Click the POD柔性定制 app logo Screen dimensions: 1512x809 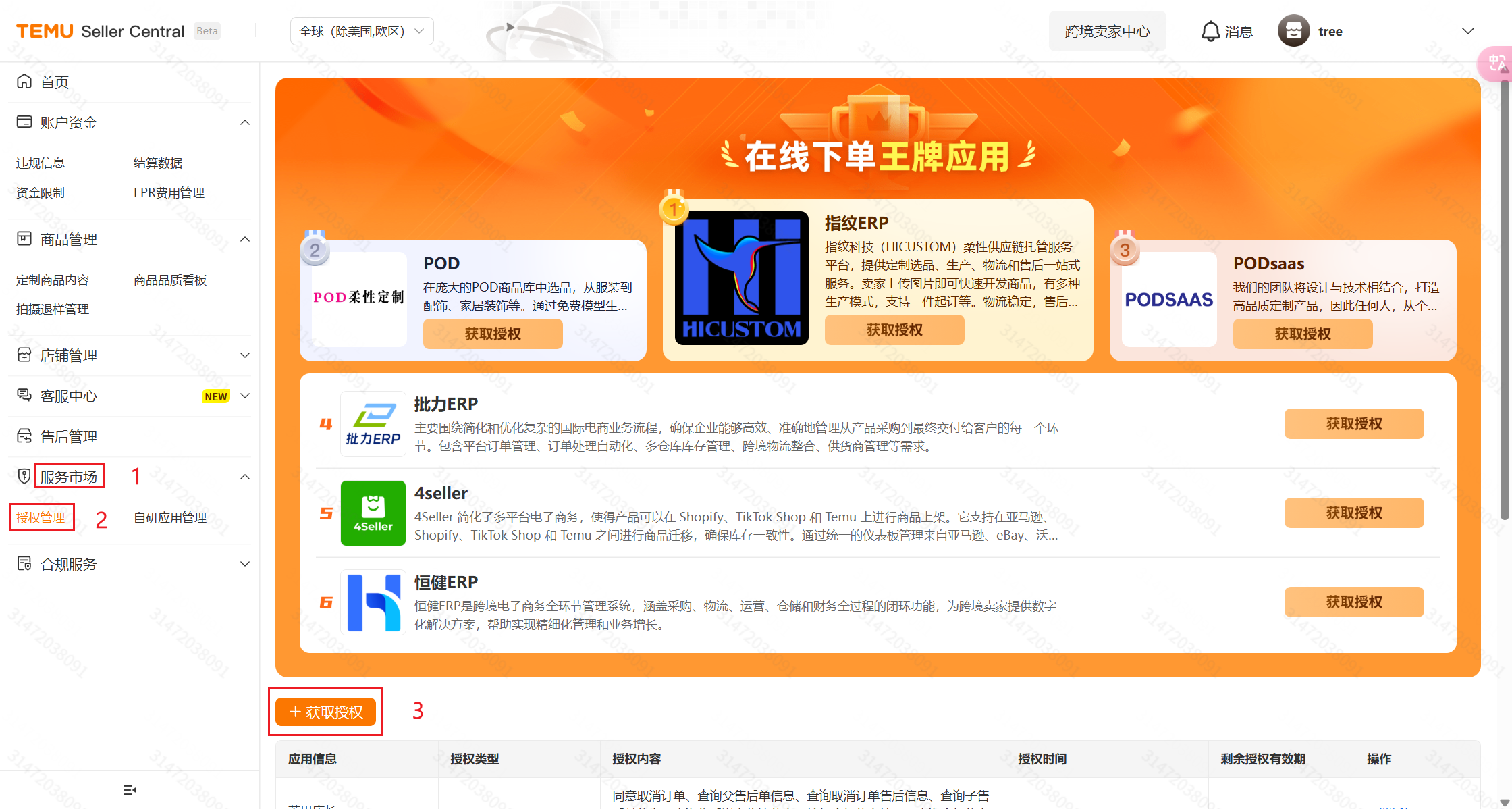pyautogui.click(x=358, y=299)
